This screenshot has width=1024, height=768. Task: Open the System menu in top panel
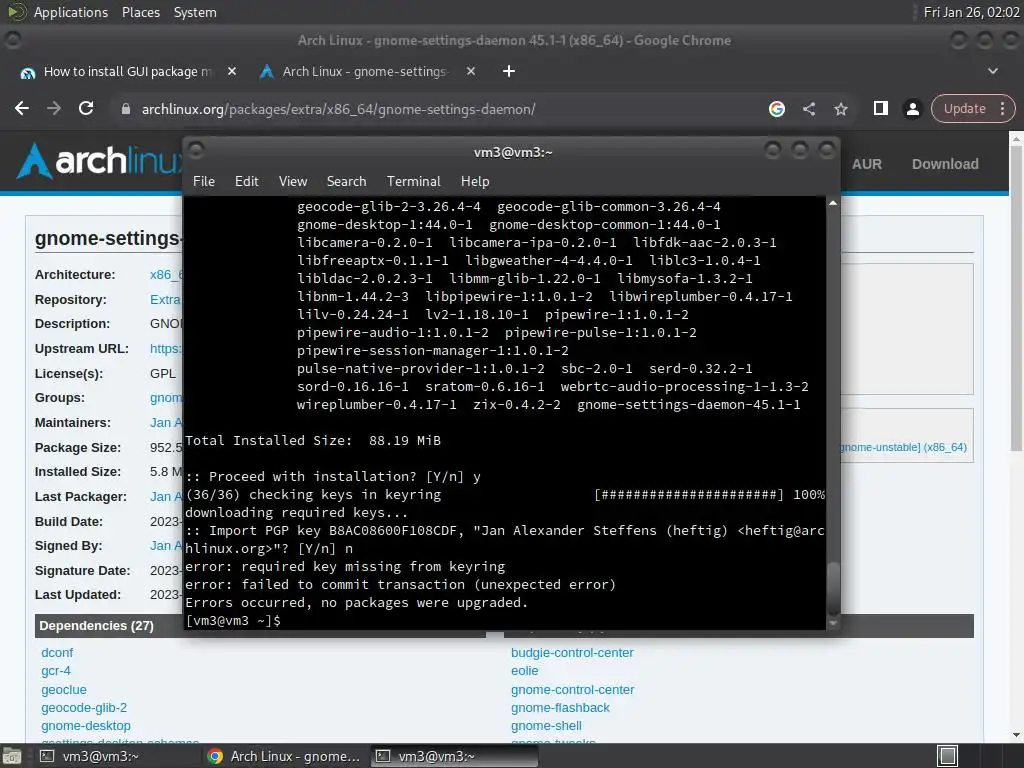click(195, 12)
